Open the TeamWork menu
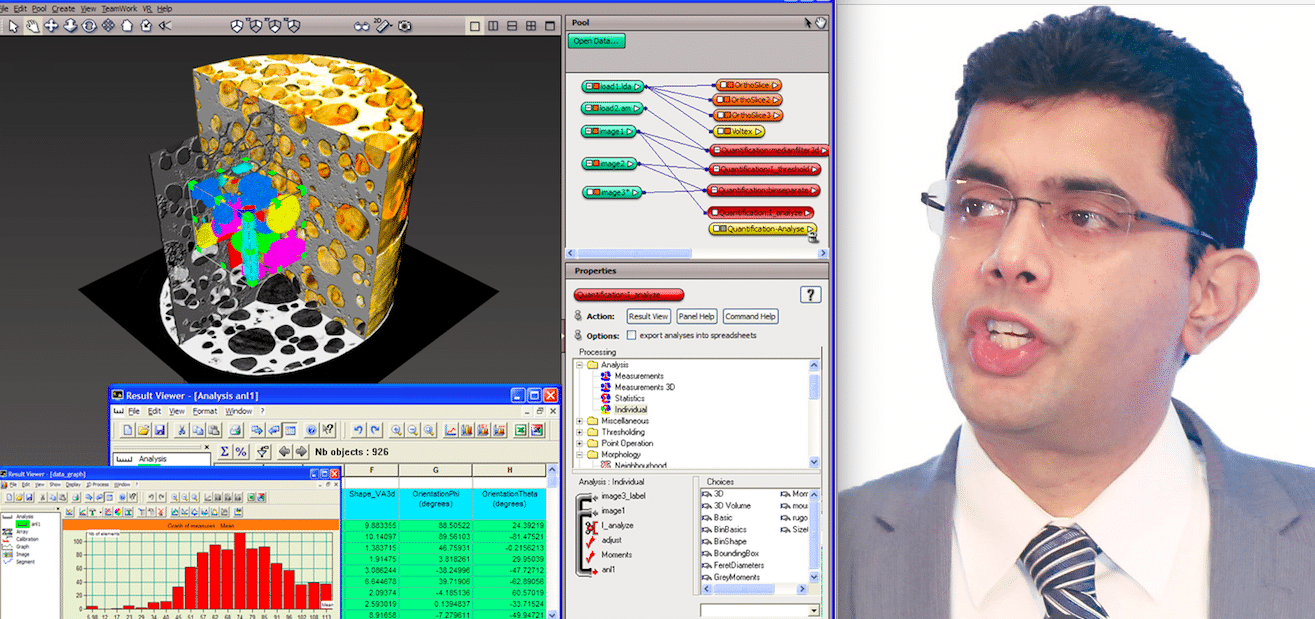The image size is (1315, 619). pos(120,8)
